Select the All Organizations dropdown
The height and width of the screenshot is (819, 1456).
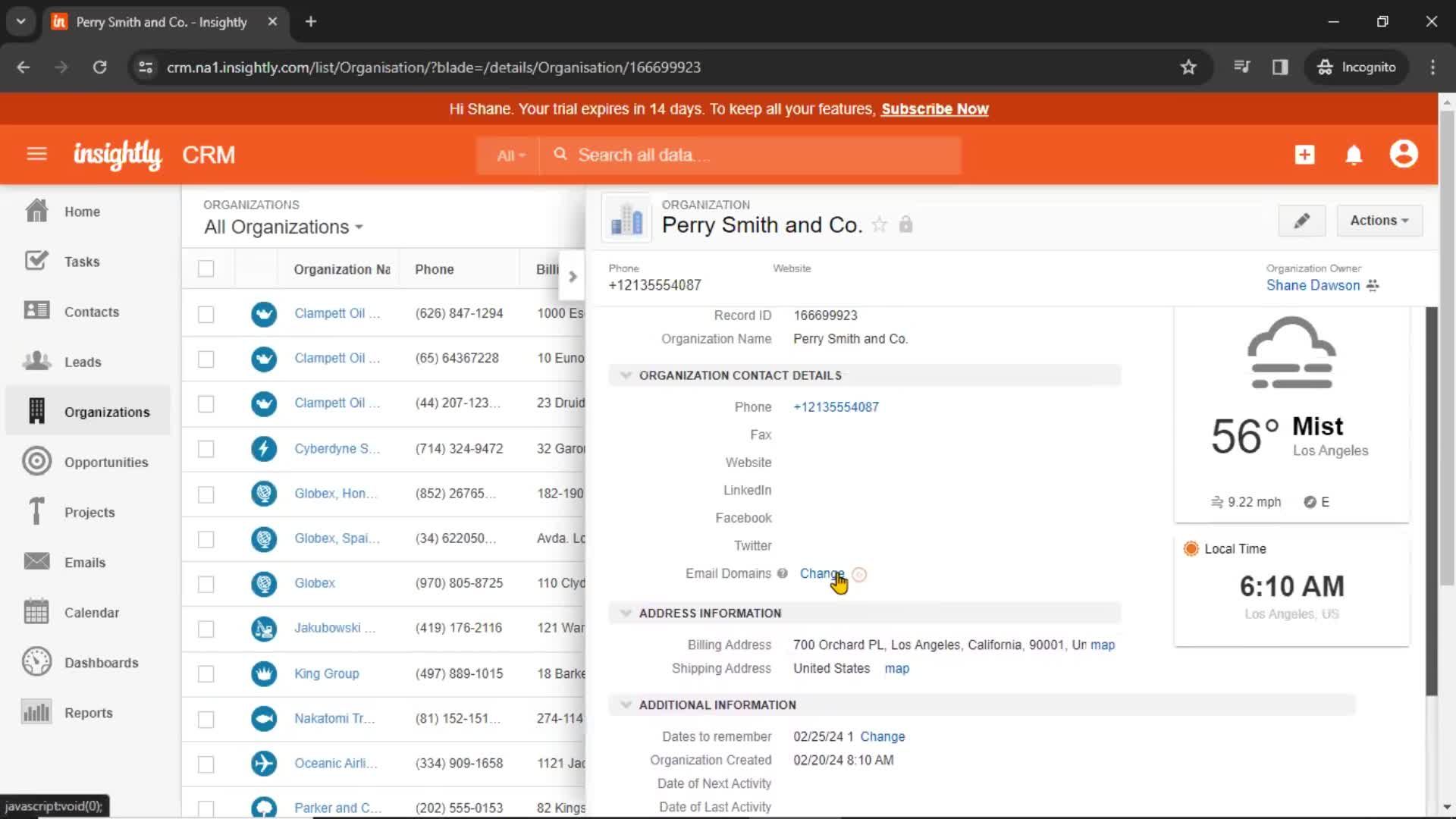point(283,227)
